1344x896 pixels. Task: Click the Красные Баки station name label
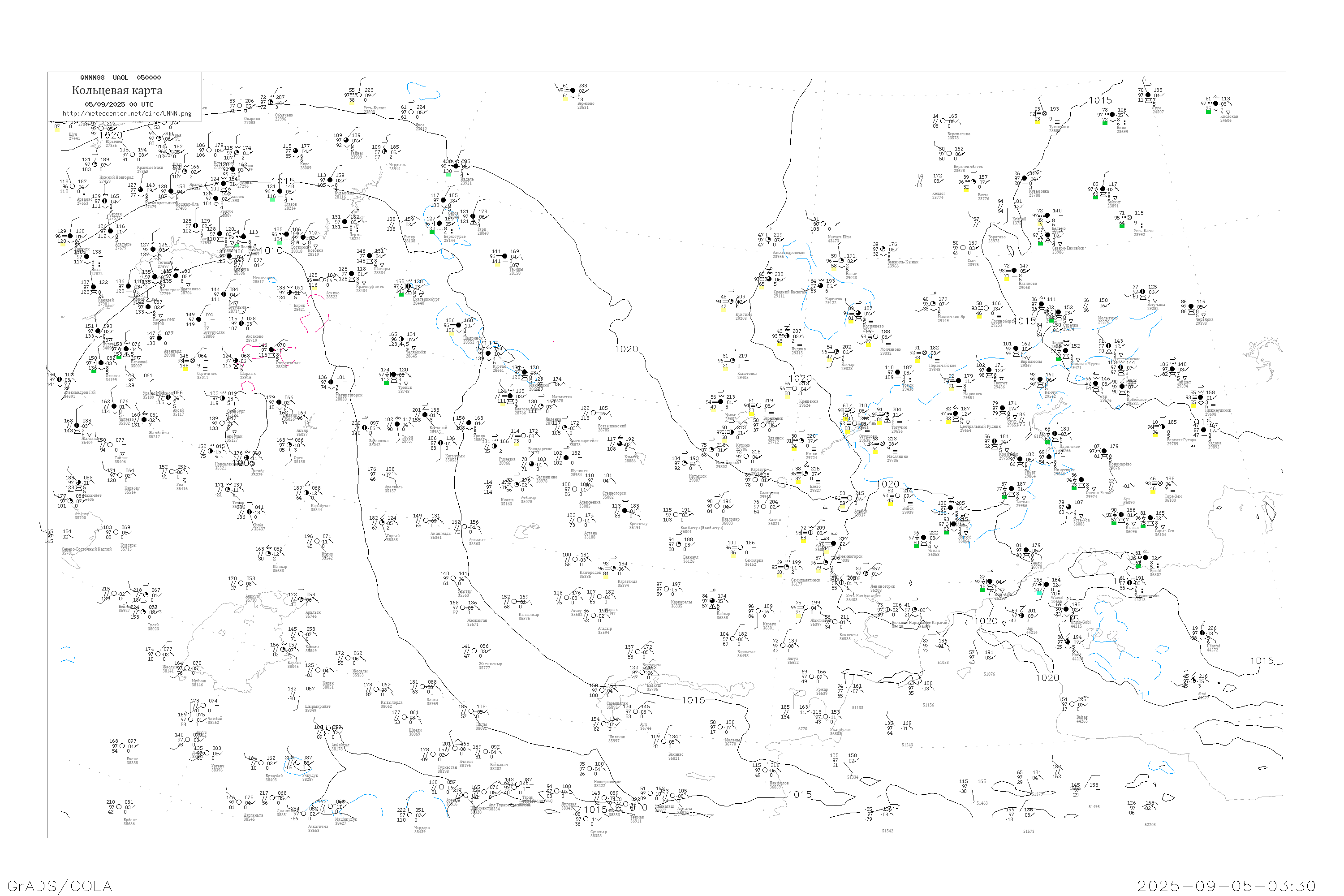pos(150,168)
